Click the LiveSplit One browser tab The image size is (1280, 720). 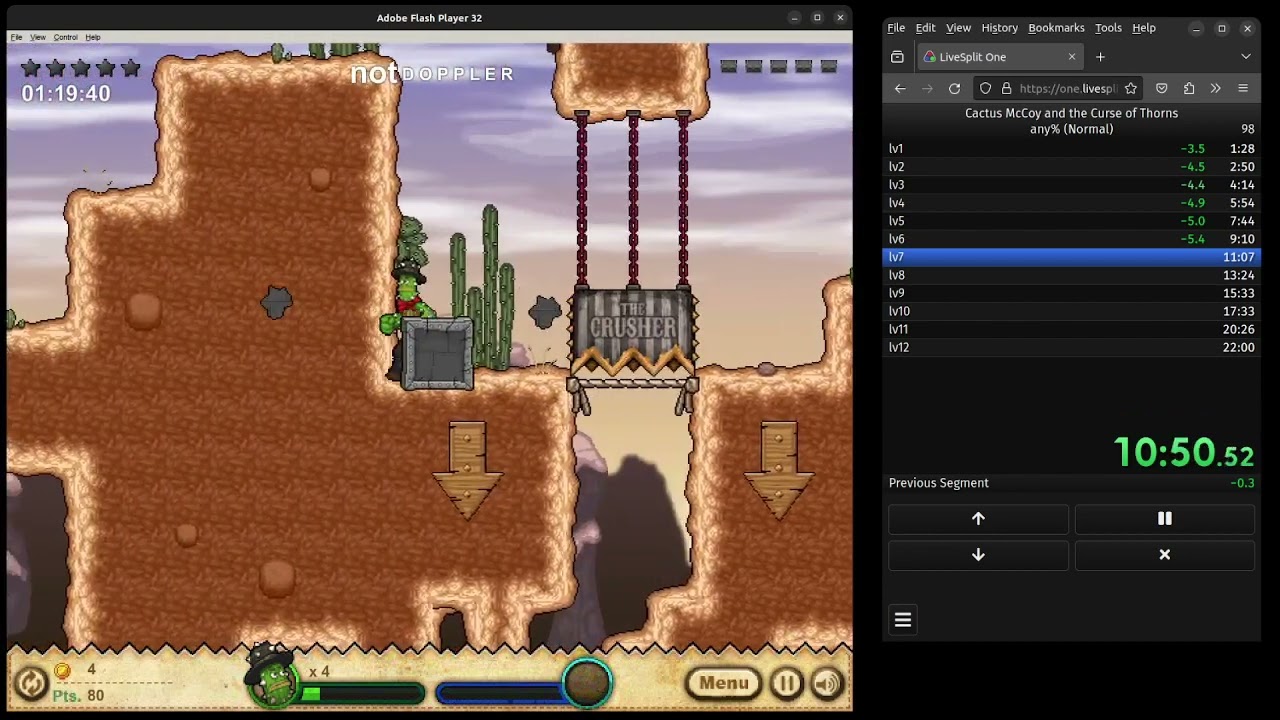tap(1001, 57)
